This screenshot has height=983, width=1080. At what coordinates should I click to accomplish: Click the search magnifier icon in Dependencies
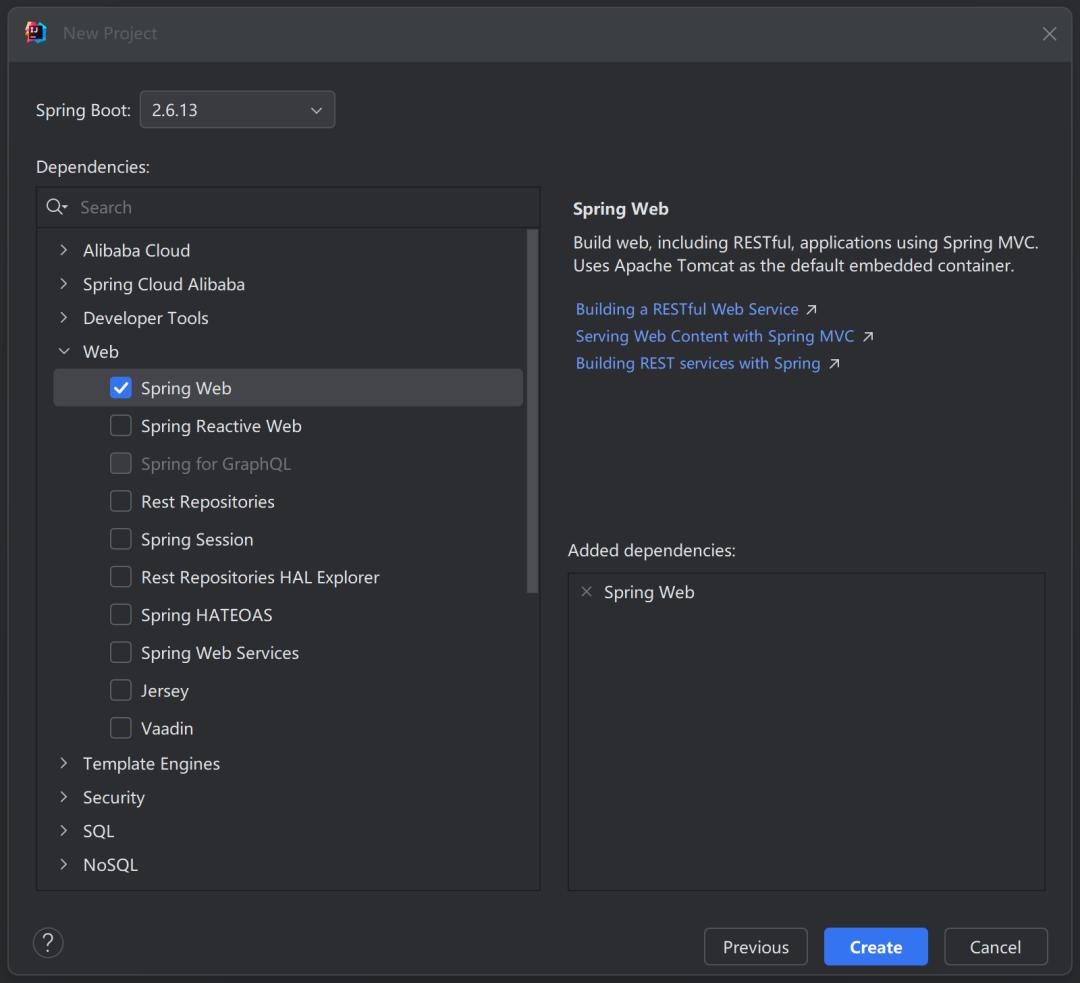pyautogui.click(x=57, y=207)
